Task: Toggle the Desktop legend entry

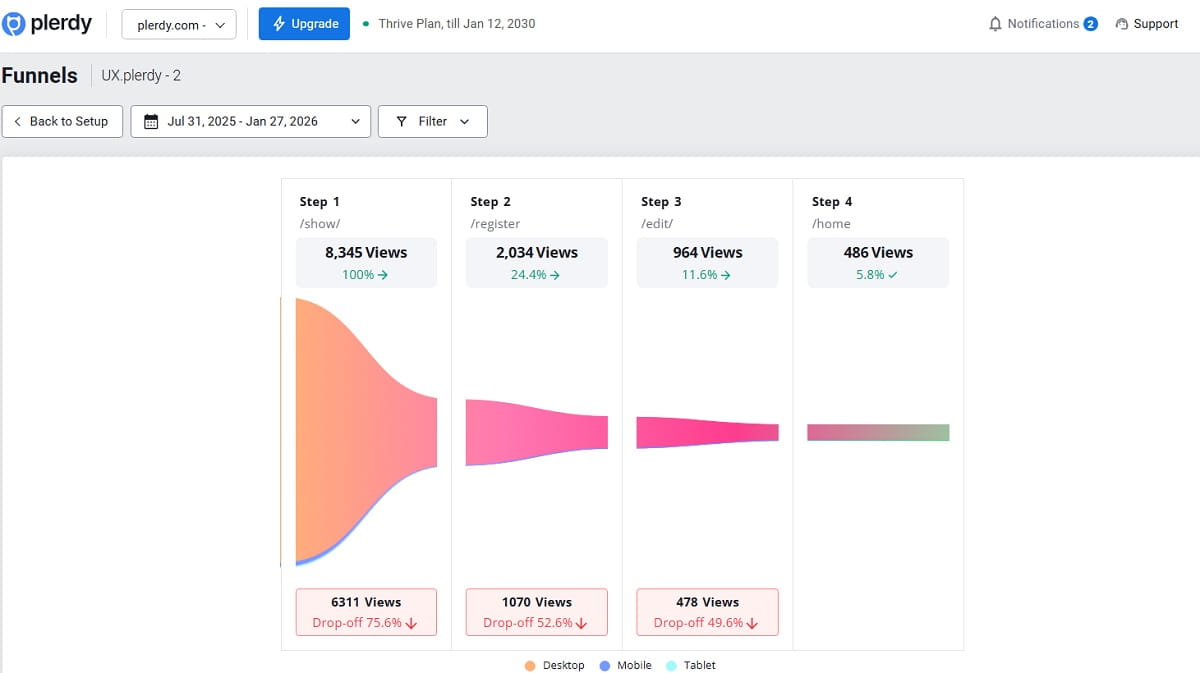Action: (555, 665)
